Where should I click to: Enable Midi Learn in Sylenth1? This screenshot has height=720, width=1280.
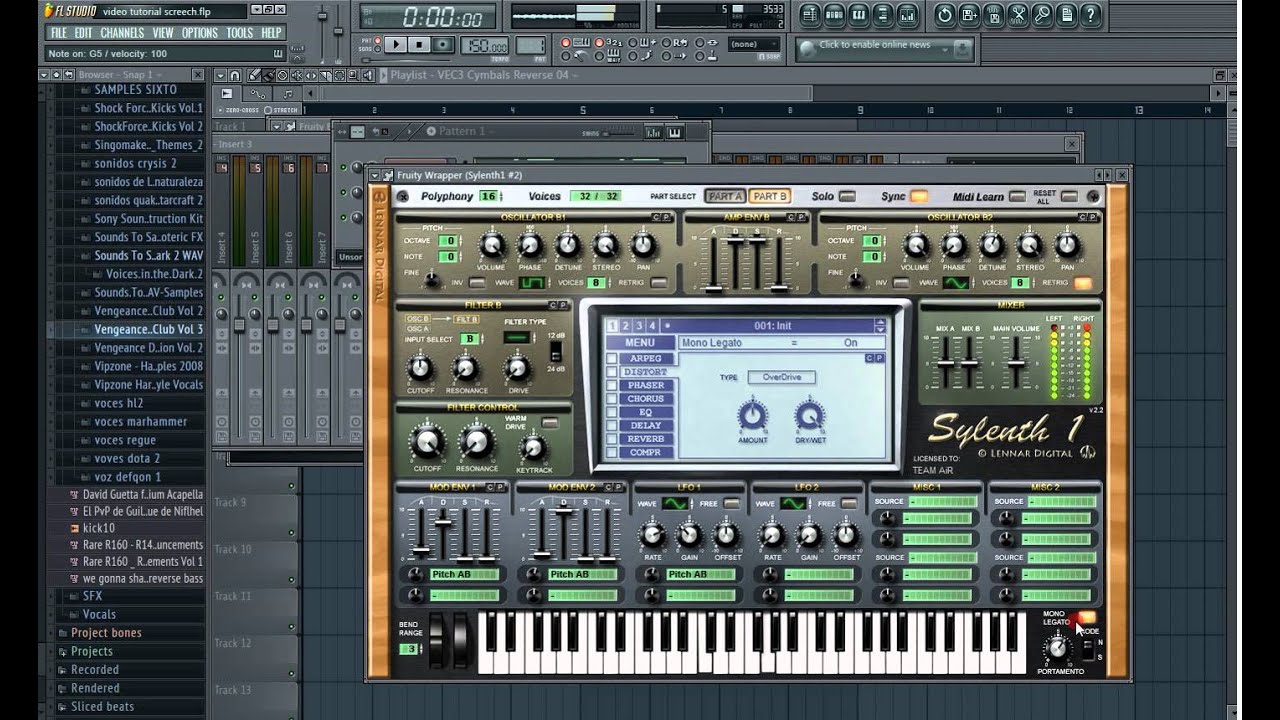click(x=1017, y=197)
